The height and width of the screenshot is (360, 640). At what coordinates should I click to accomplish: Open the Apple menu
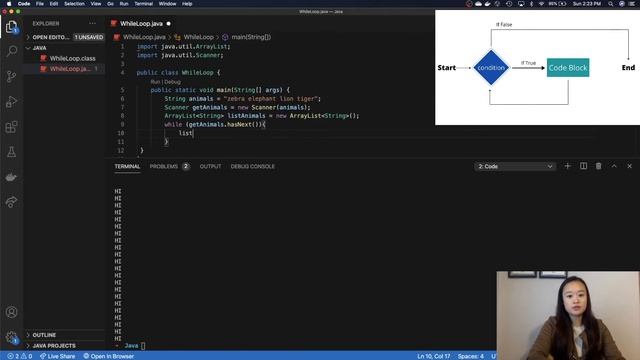pyautogui.click(x=9, y=4)
